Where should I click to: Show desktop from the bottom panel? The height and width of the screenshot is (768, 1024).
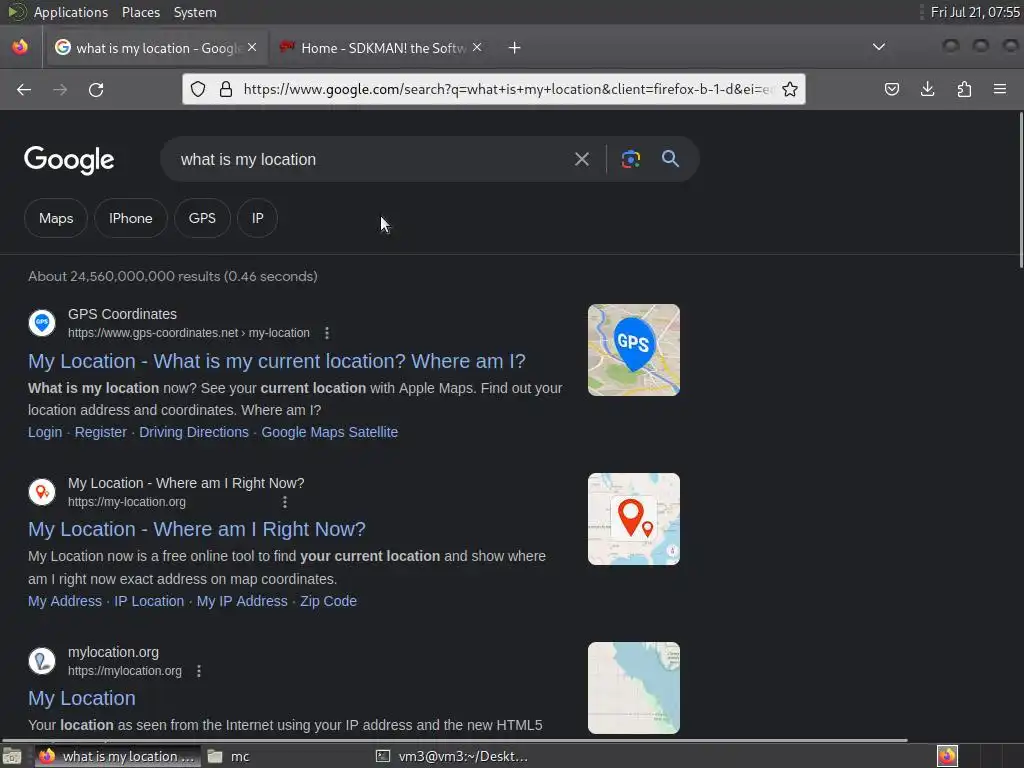(12, 756)
